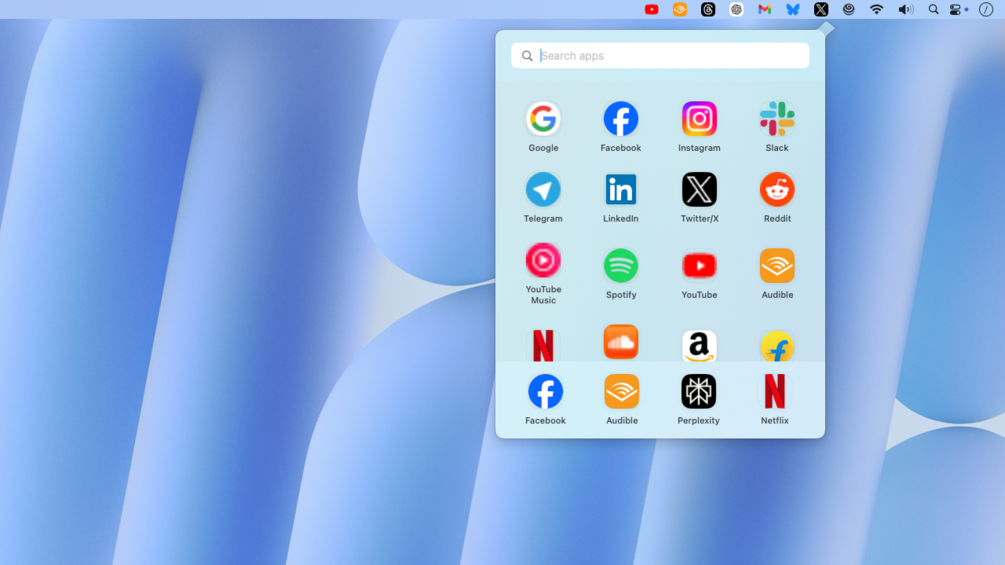Launch Telegram from the grid
Viewport: 1005px width, 565px height.
click(543, 190)
